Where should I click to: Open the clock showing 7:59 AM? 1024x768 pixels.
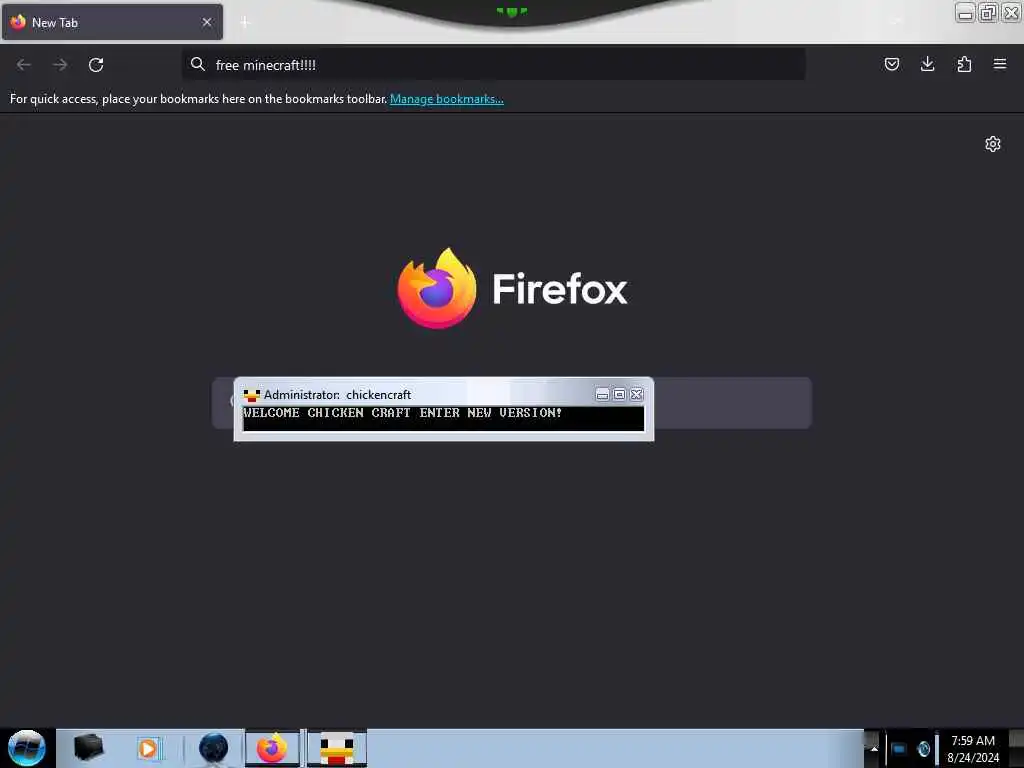(973, 749)
